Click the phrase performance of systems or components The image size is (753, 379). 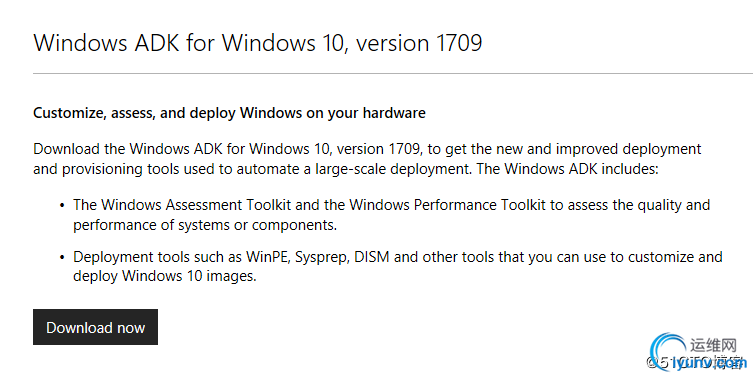coord(205,225)
